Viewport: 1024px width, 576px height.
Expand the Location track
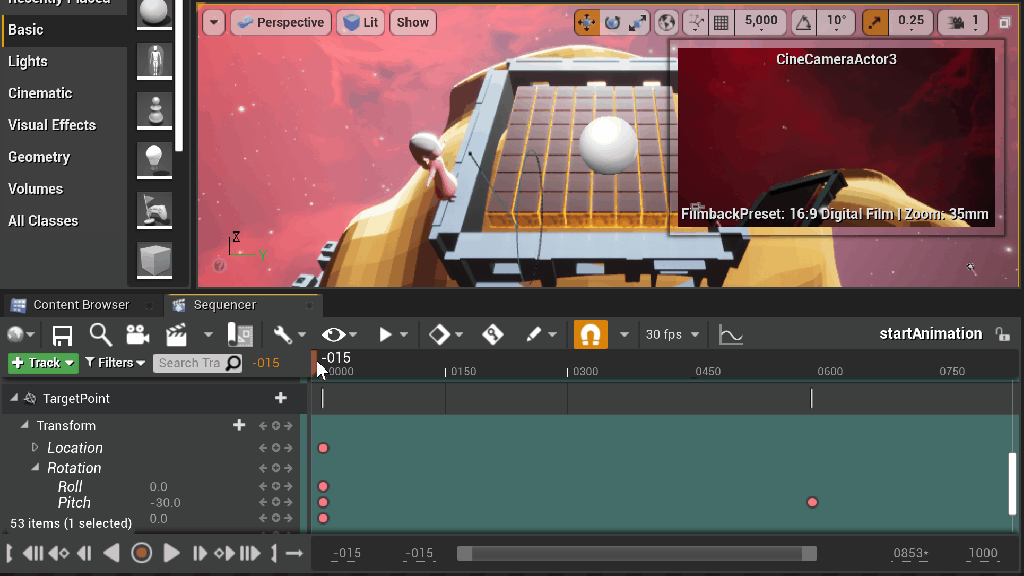tap(35, 448)
